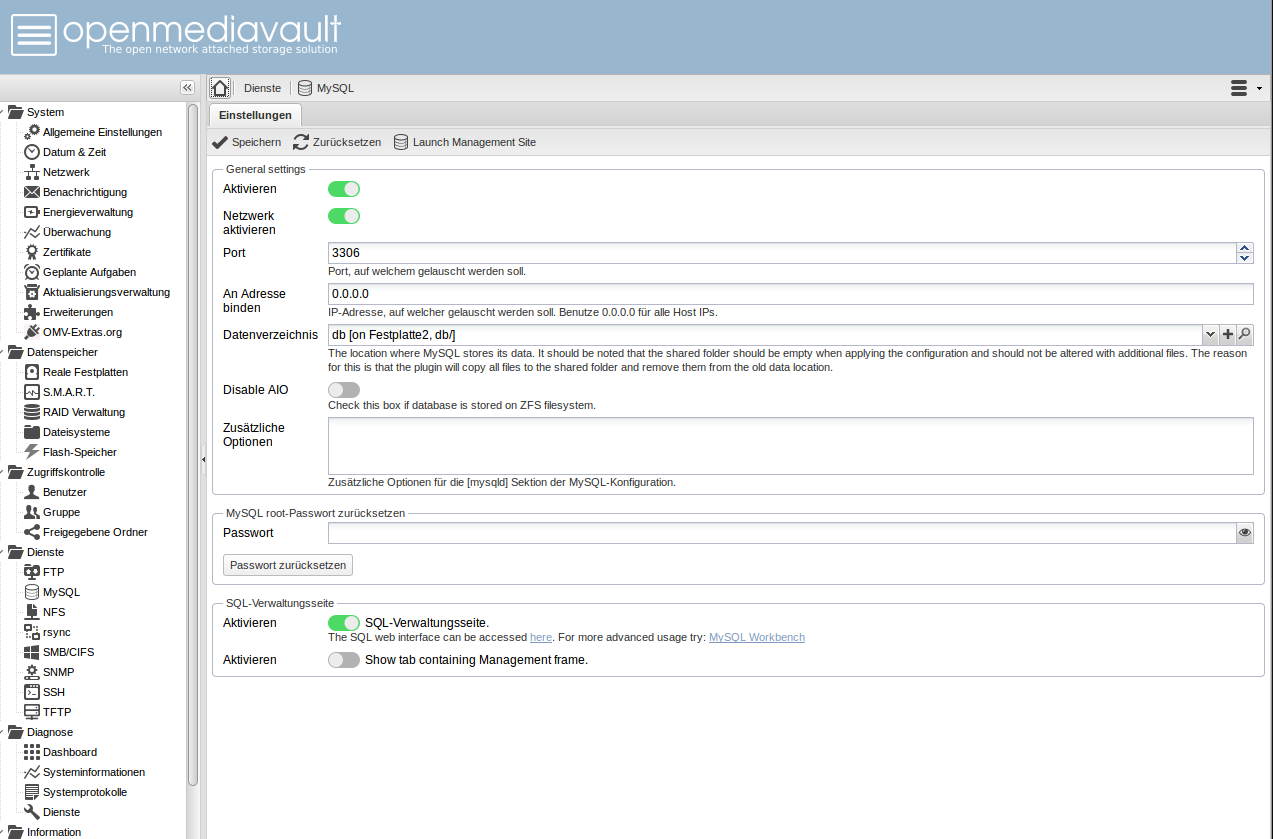Open the 'here' SQL web interface link
This screenshot has height=839, width=1273.
tap(541, 637)
